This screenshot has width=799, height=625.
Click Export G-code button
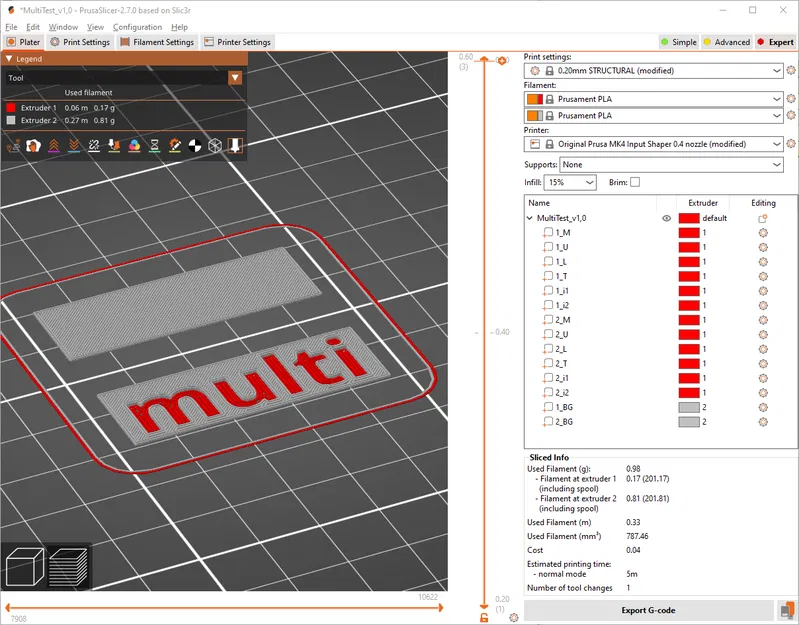point(648,610)
